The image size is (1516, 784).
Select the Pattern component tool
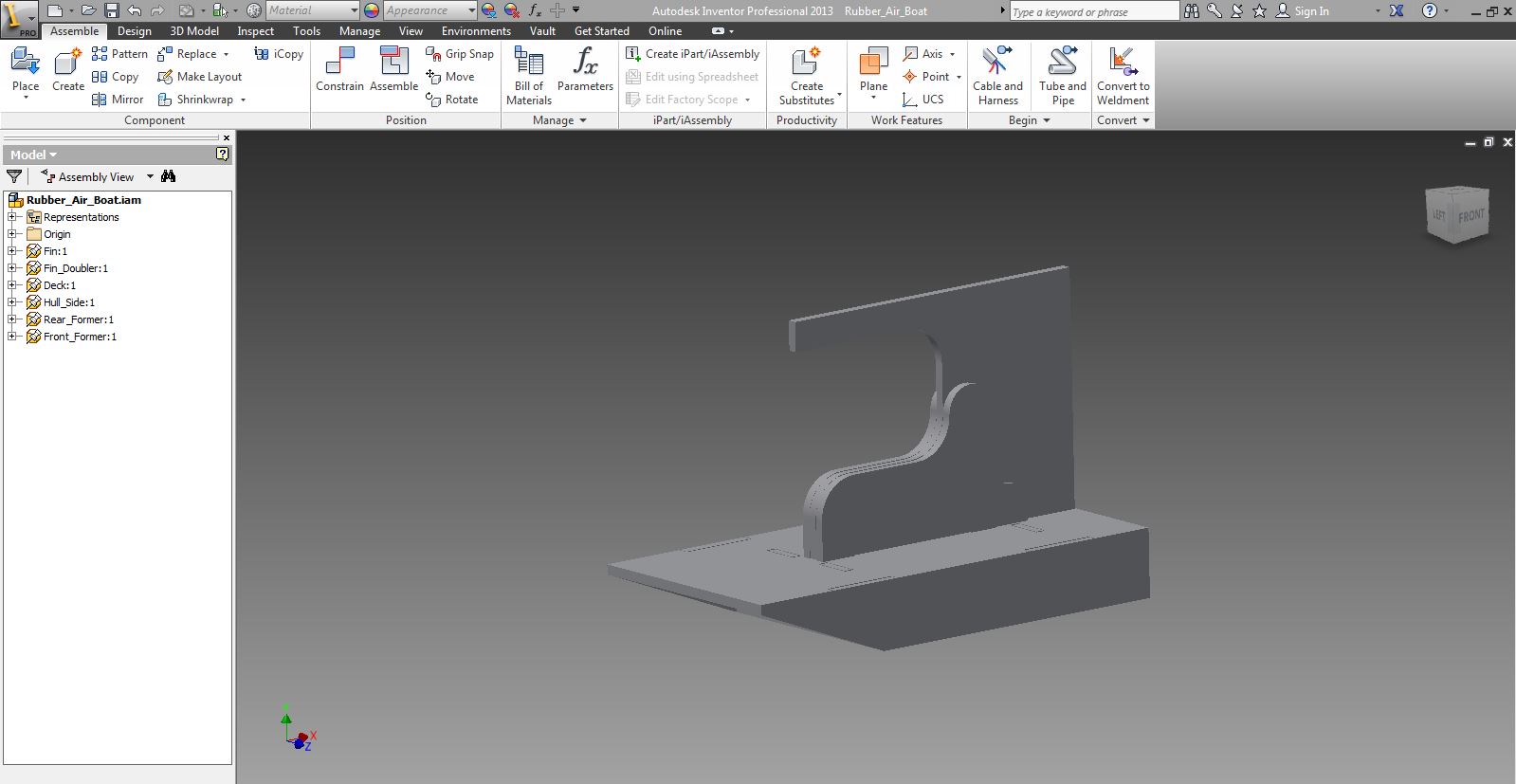[x=119, y=54]
